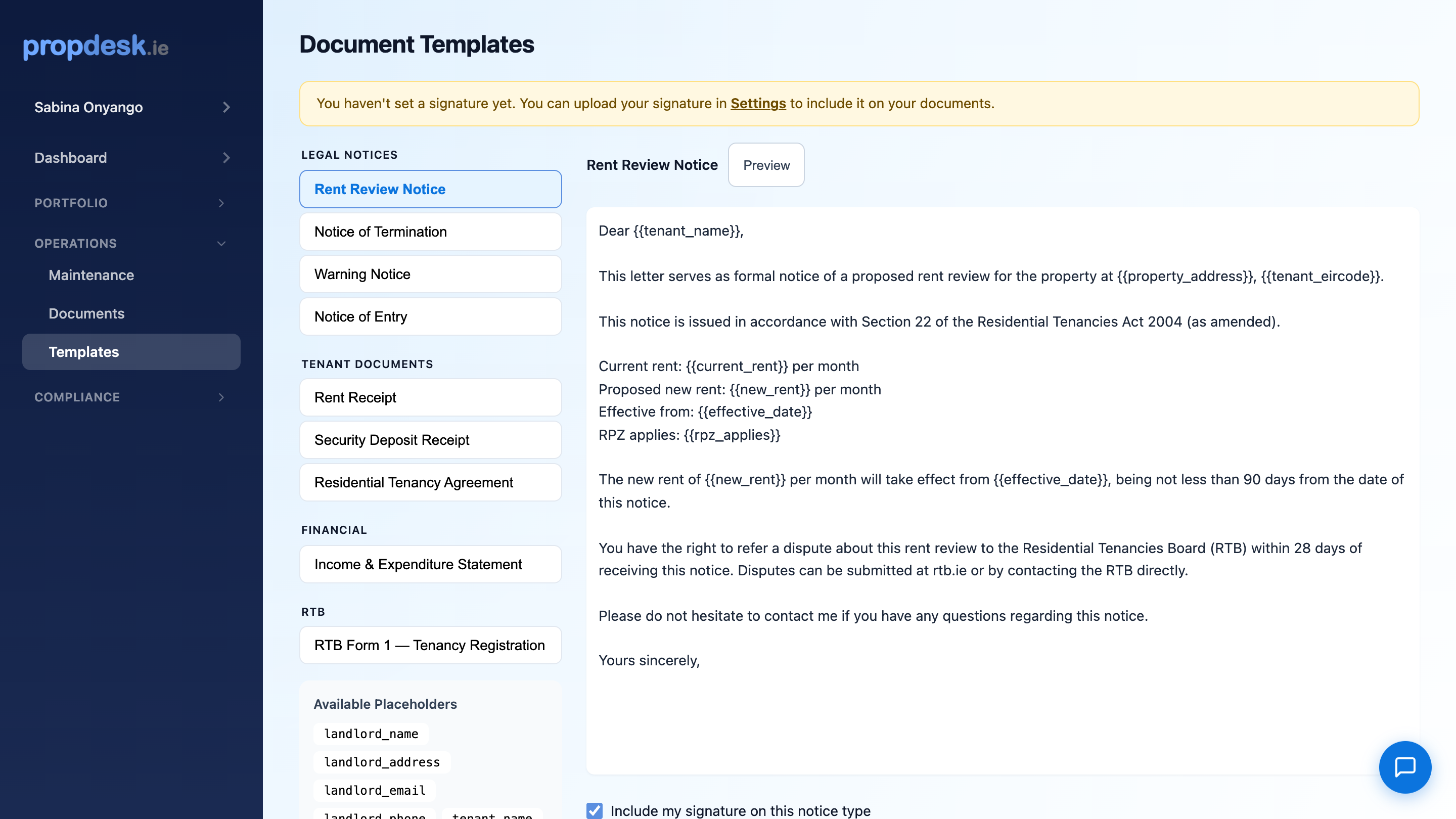Select the Rent Review Notice template
1456x819 pixels.
click(x=430, y=190)
